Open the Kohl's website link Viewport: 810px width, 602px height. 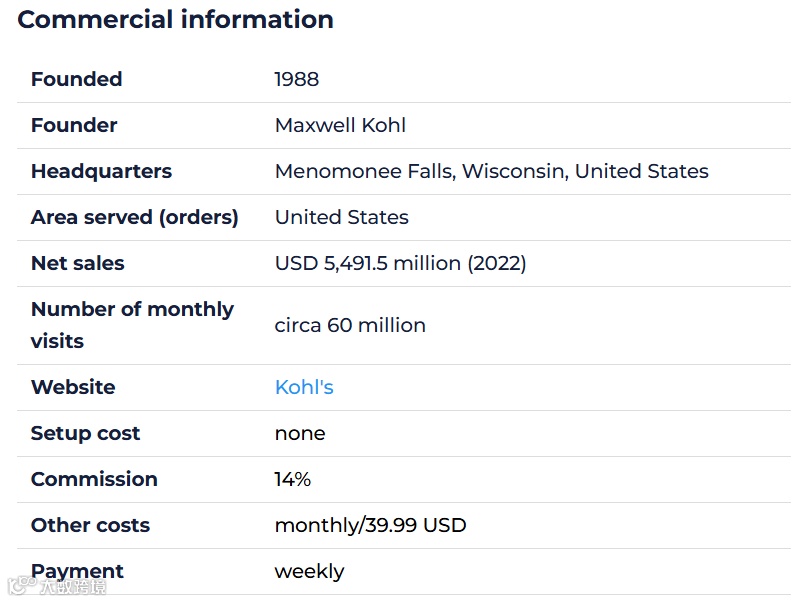pos(304,387)
